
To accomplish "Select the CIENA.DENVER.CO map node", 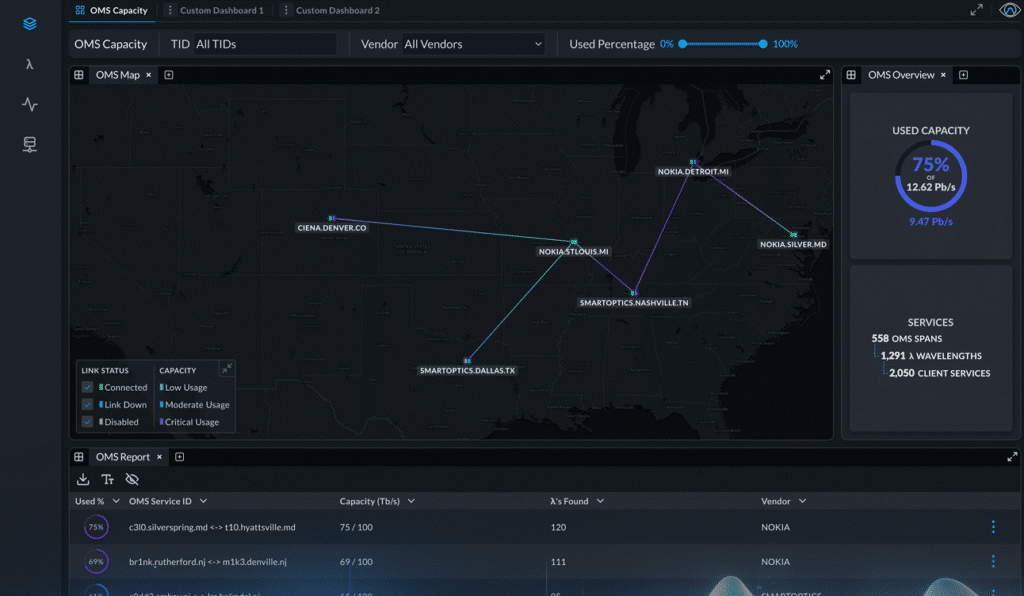I will click(332, 218).
